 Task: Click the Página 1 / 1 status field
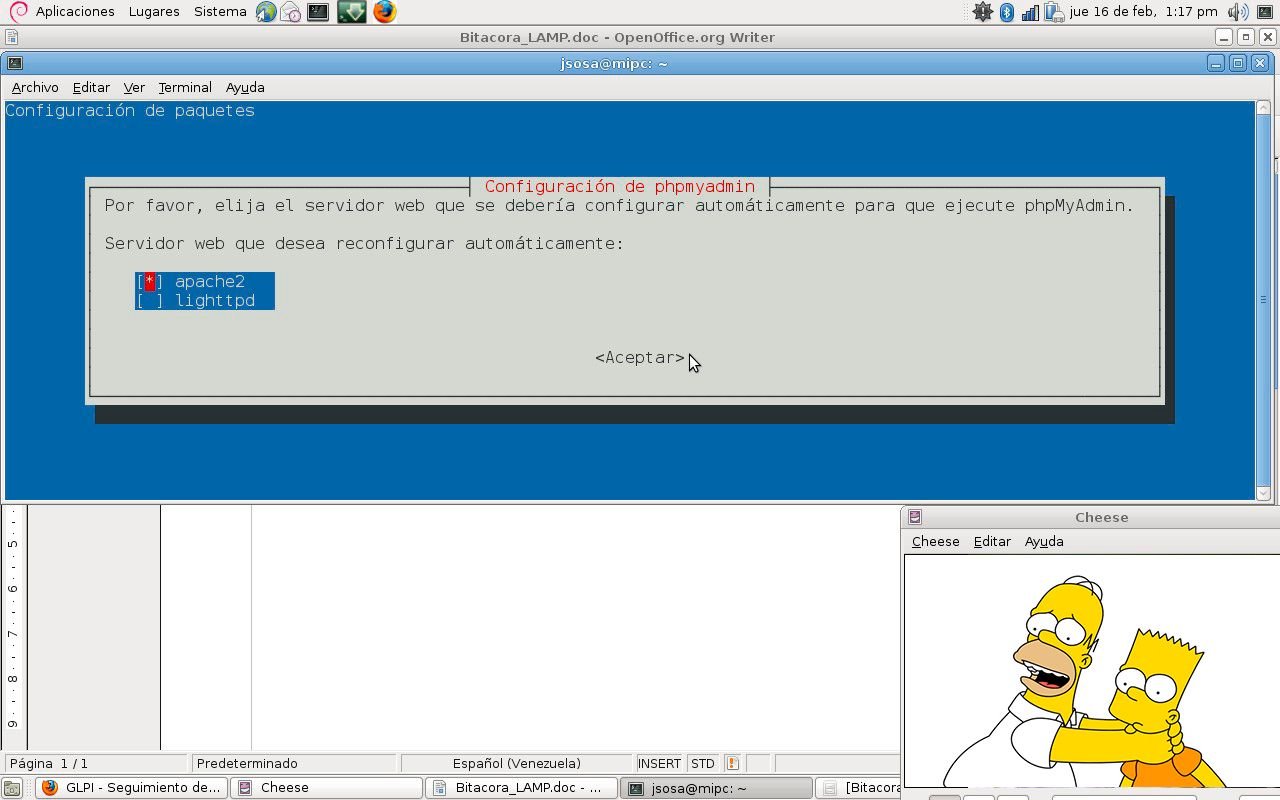[x=96, y=763]
